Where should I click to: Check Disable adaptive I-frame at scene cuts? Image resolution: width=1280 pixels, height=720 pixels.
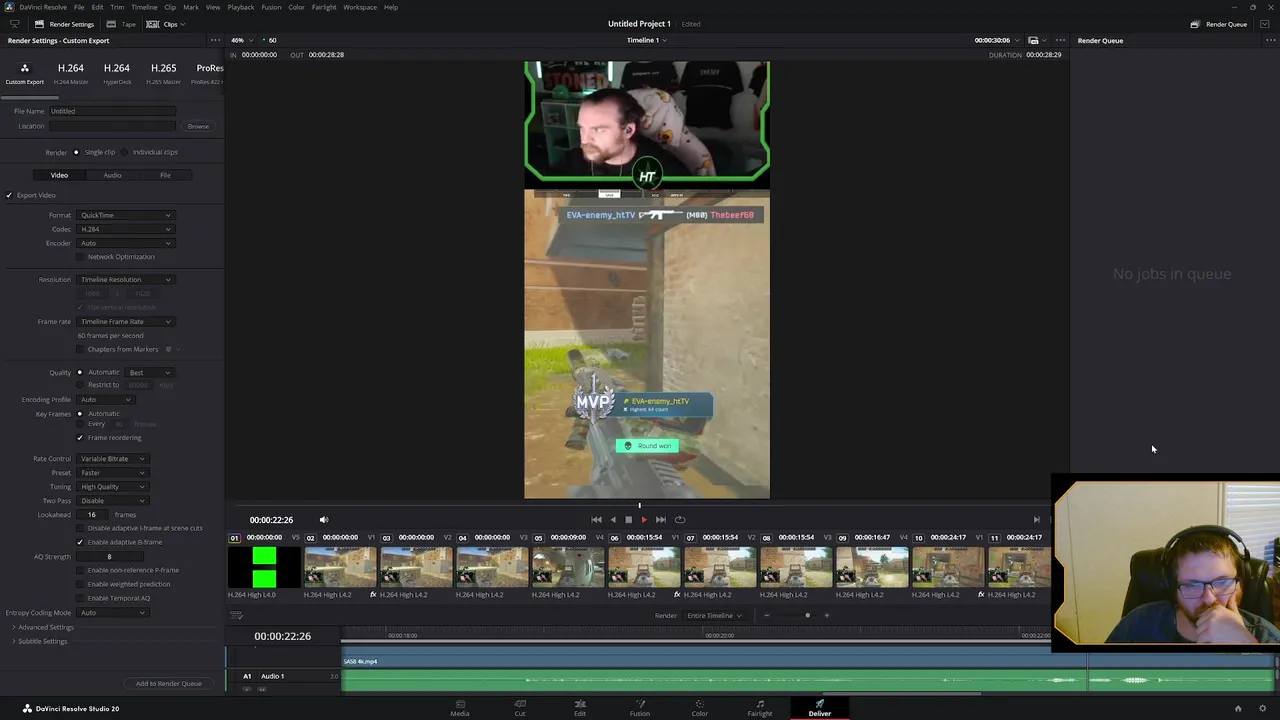(81, 528)
